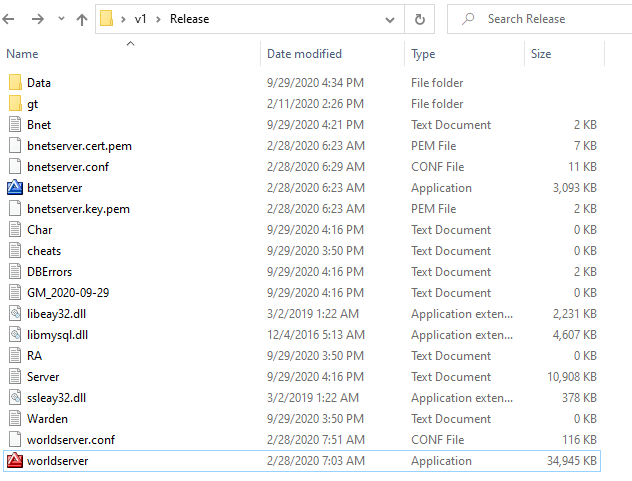632x481 pixels.
Task: Select the Warden text document icon
Action: tap(15, 418)
